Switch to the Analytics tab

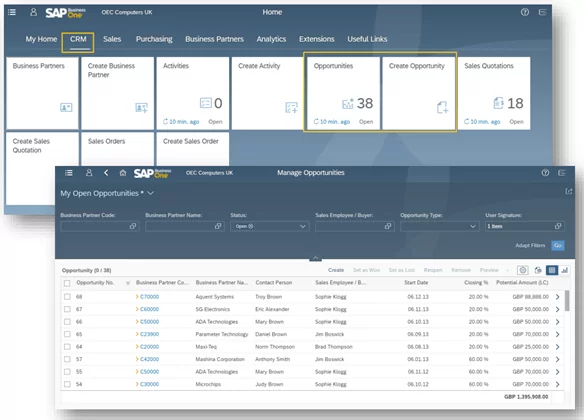click(x=271, y=39)
